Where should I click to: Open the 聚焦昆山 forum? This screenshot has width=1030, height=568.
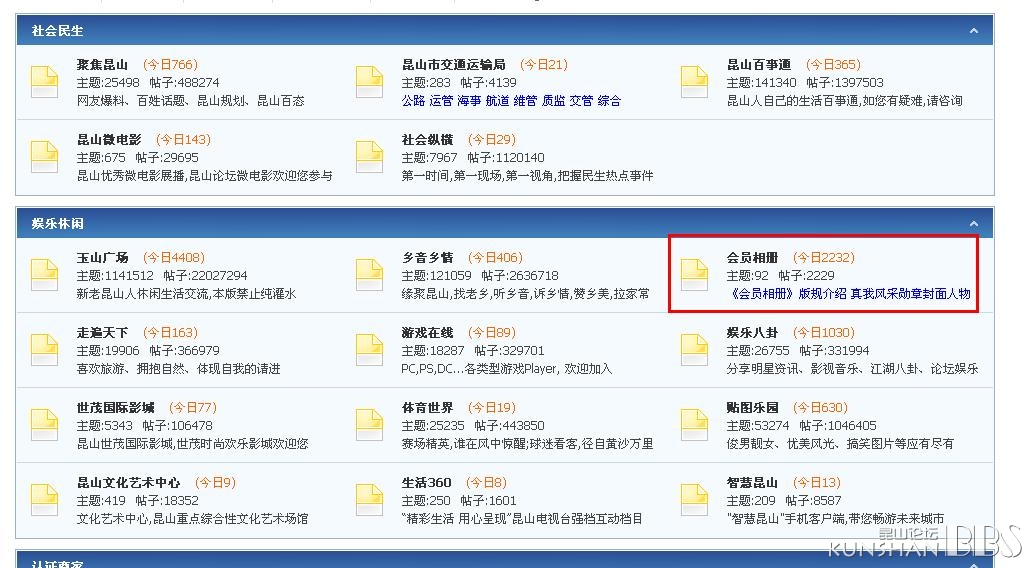[x=102, y=64]
